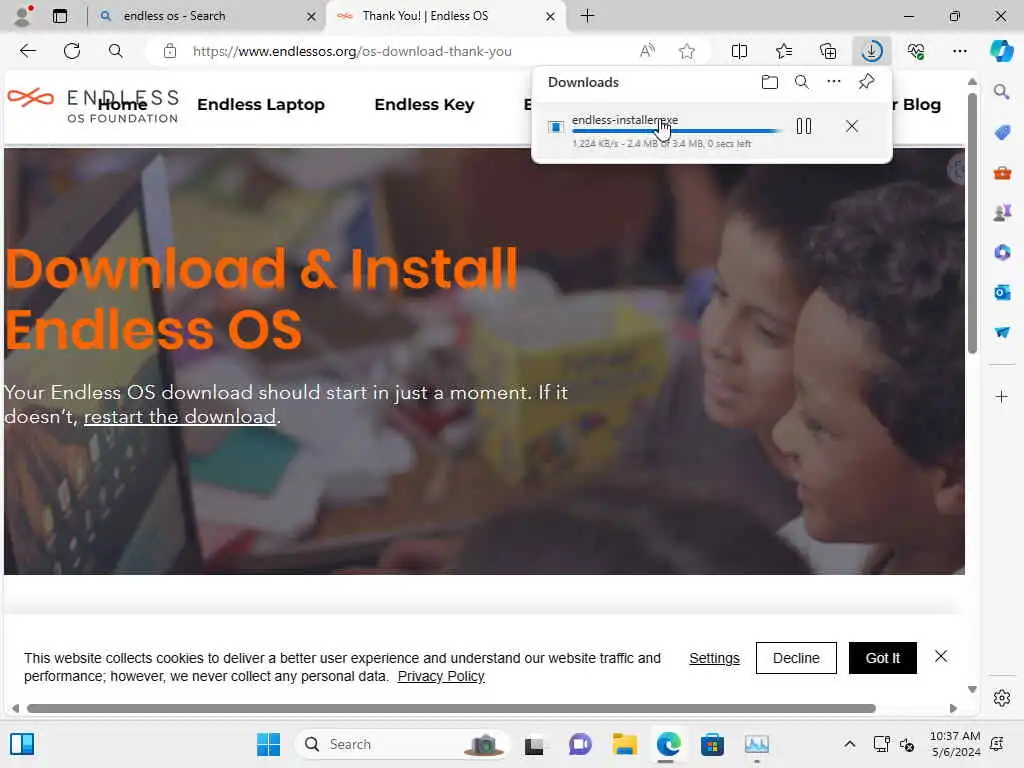Close the Thank You! tab
The height and width of the screenshot is (768, 1024).
(x=551, y=16)
